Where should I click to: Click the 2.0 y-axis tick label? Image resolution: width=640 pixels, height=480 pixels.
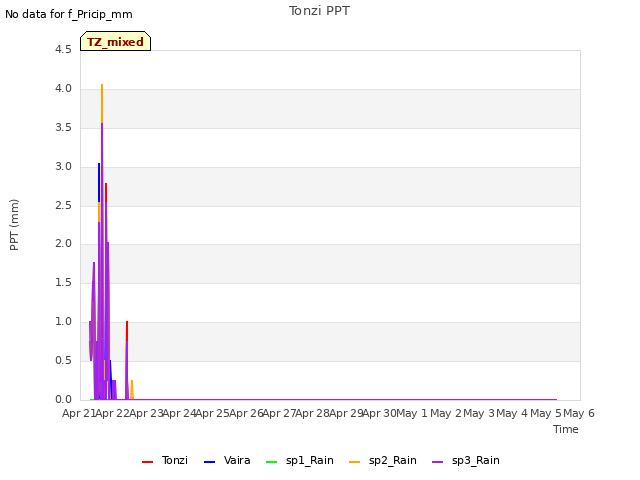tap(63, 244)
